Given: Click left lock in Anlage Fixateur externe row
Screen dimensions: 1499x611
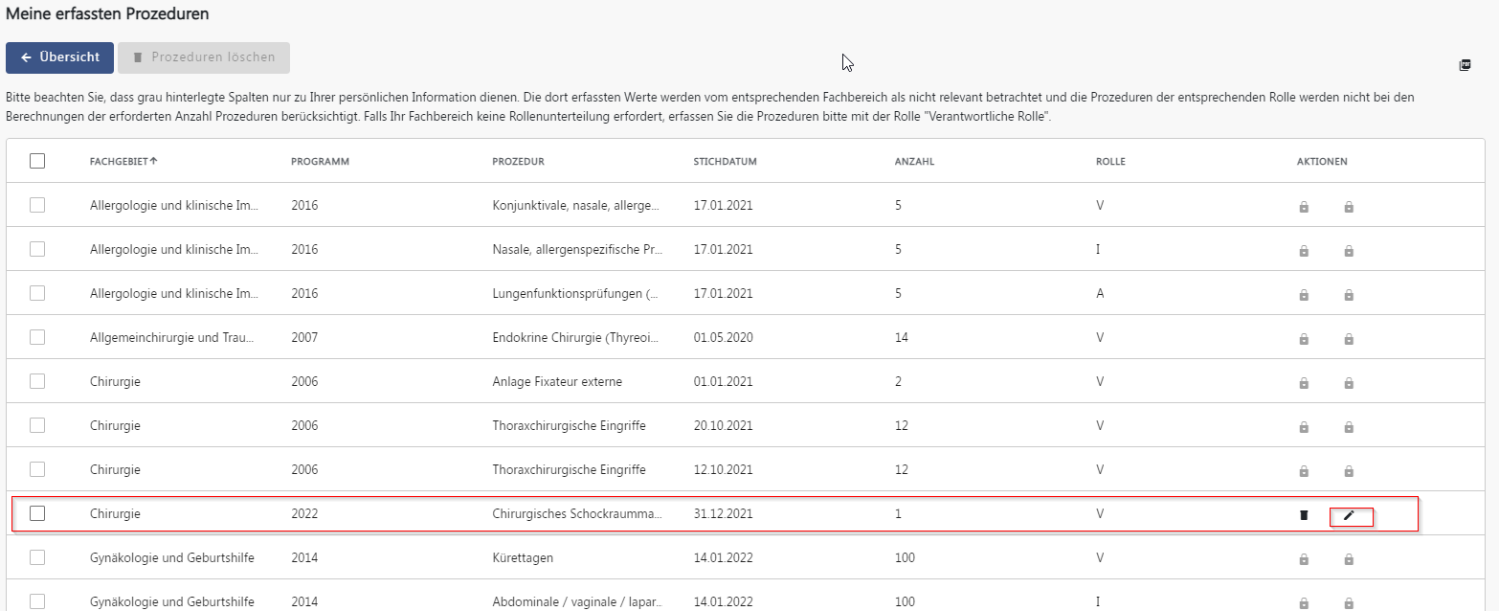Looking at the screenshot, I should click(x=1303, y=383).
